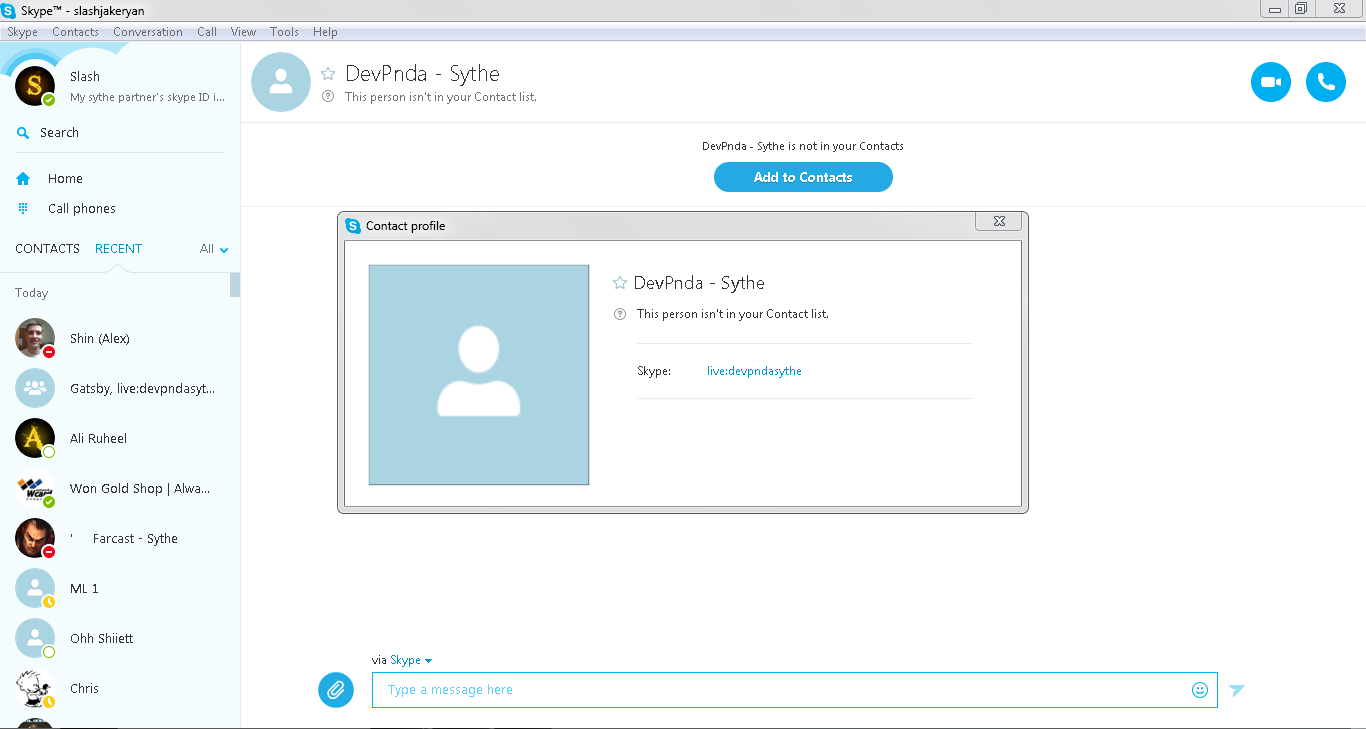
Task: Click the Call phones dialpad icon
Action: (x=23, y=208)
